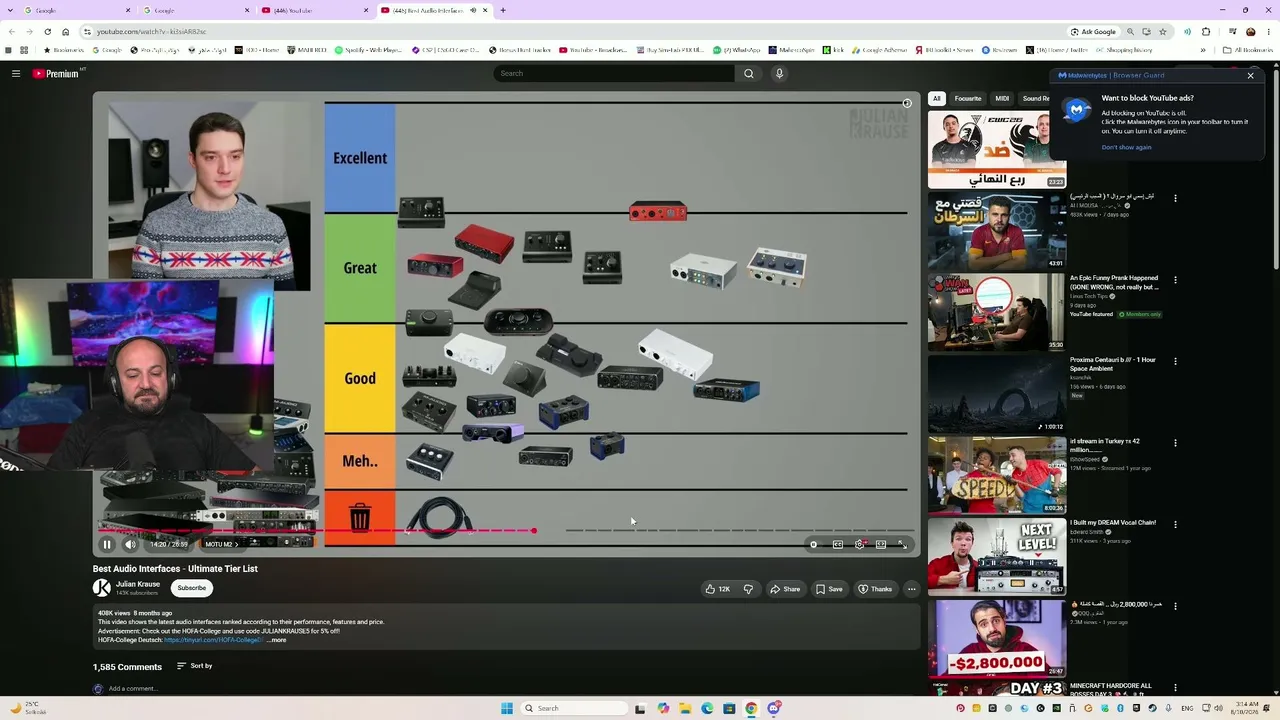Open options for the MINECRAFT HARDCORE video
The width and height of the screenshot is (1280, 720).
[x=1175, y=687]
